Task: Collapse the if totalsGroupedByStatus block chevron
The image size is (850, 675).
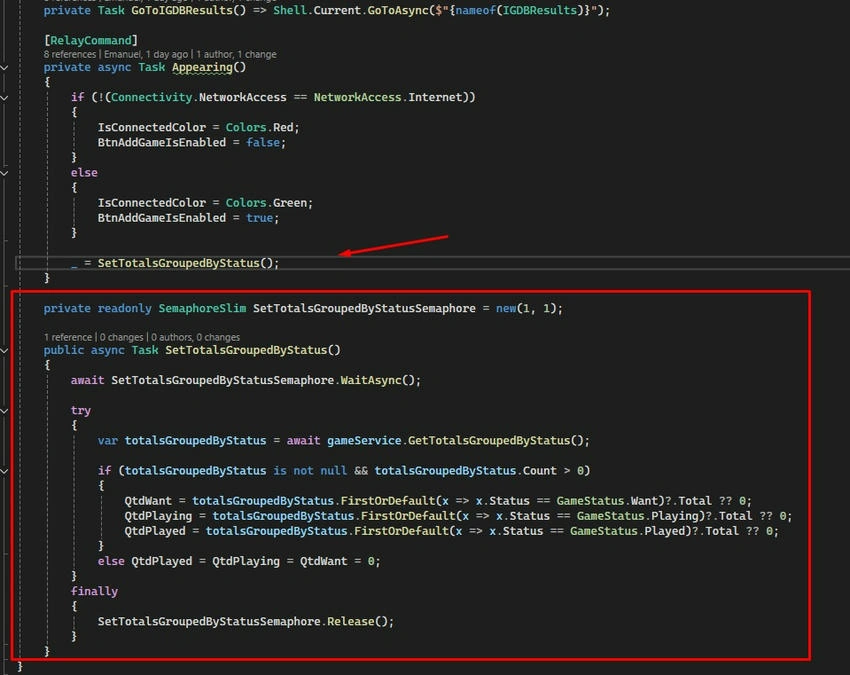Action: coord(4,471)
